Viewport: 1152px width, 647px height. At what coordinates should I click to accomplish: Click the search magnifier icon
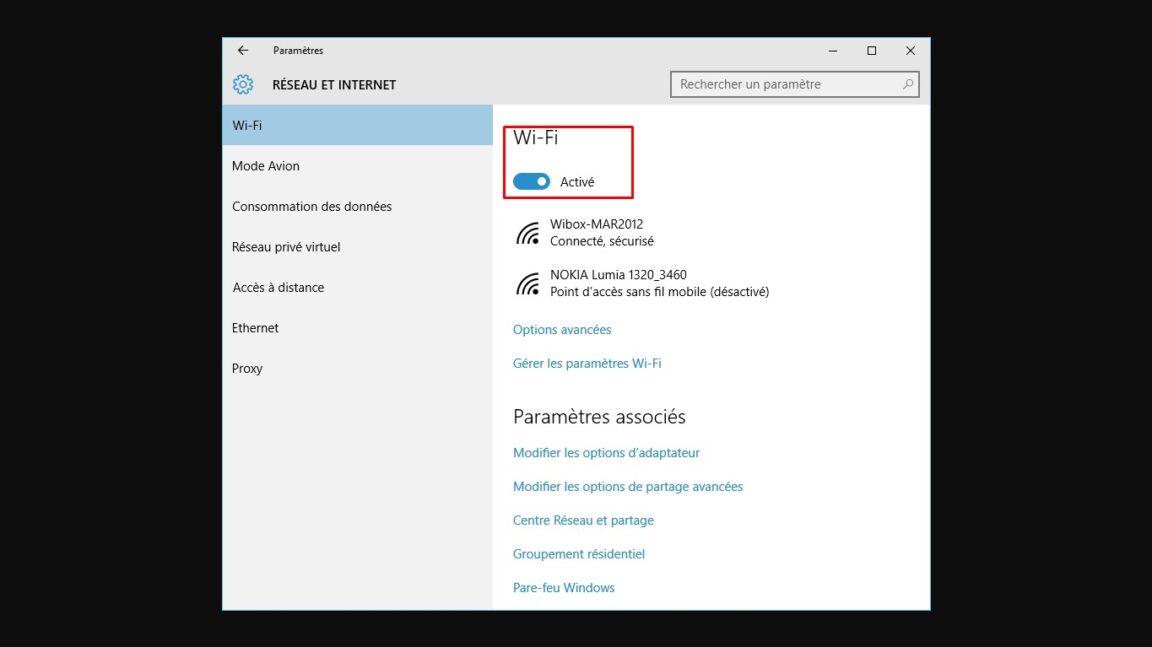point(907,85)
